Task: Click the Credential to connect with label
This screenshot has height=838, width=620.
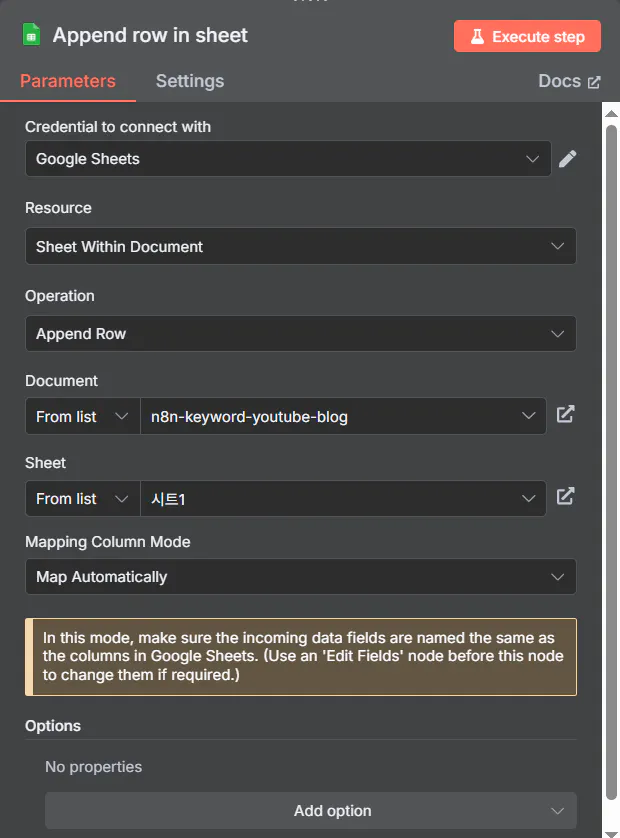Action: coord(118,127)
